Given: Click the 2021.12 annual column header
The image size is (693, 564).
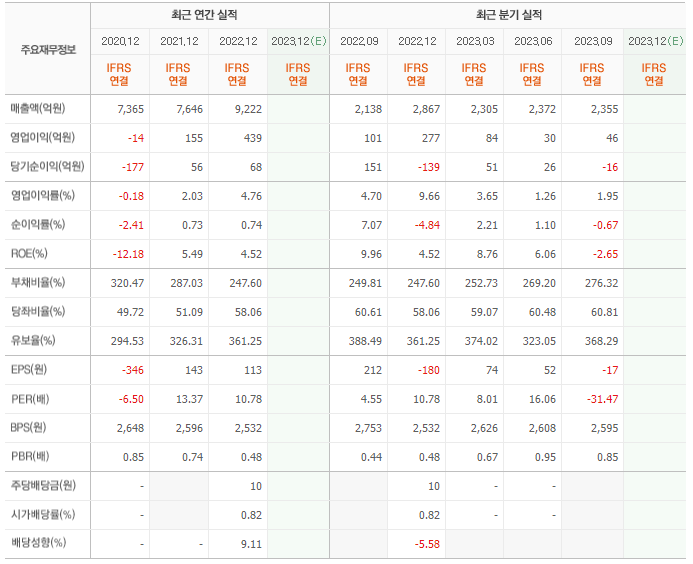Looking at the screenshot, I should pyautogui.click(x=179, y=42).
